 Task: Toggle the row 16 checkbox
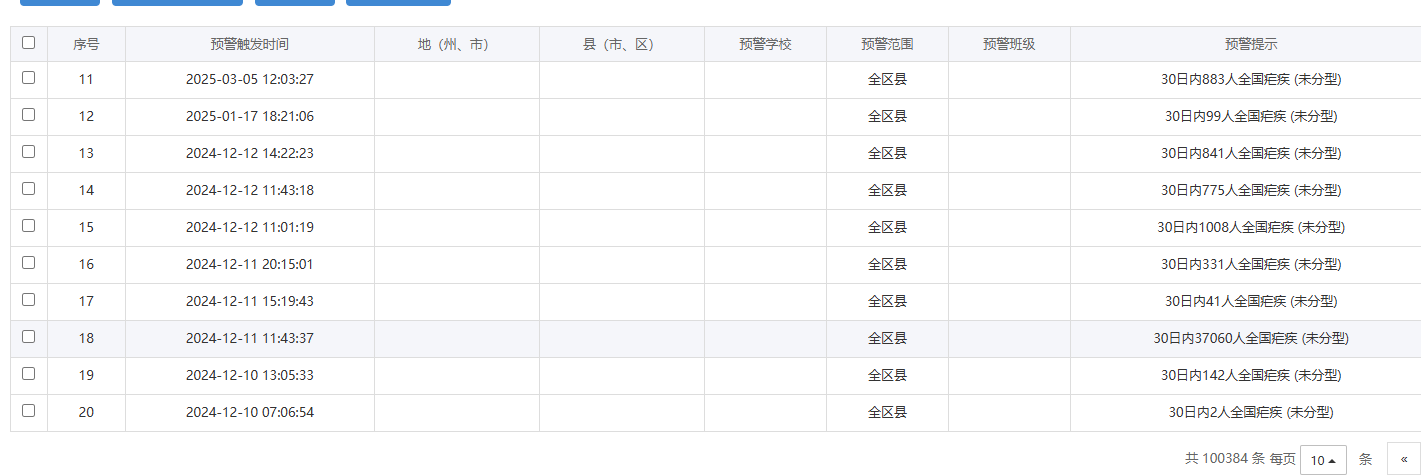click(28, 263)
